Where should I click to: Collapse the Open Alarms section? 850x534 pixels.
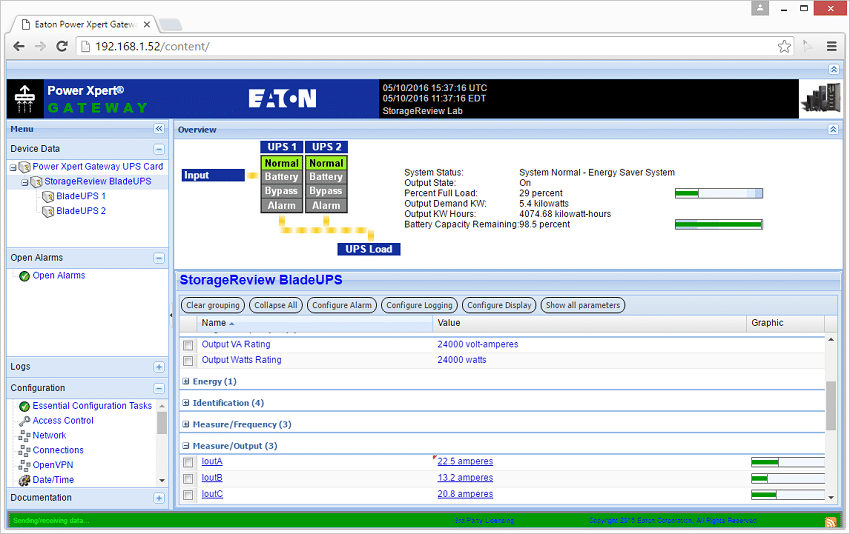tap(159, 258)
